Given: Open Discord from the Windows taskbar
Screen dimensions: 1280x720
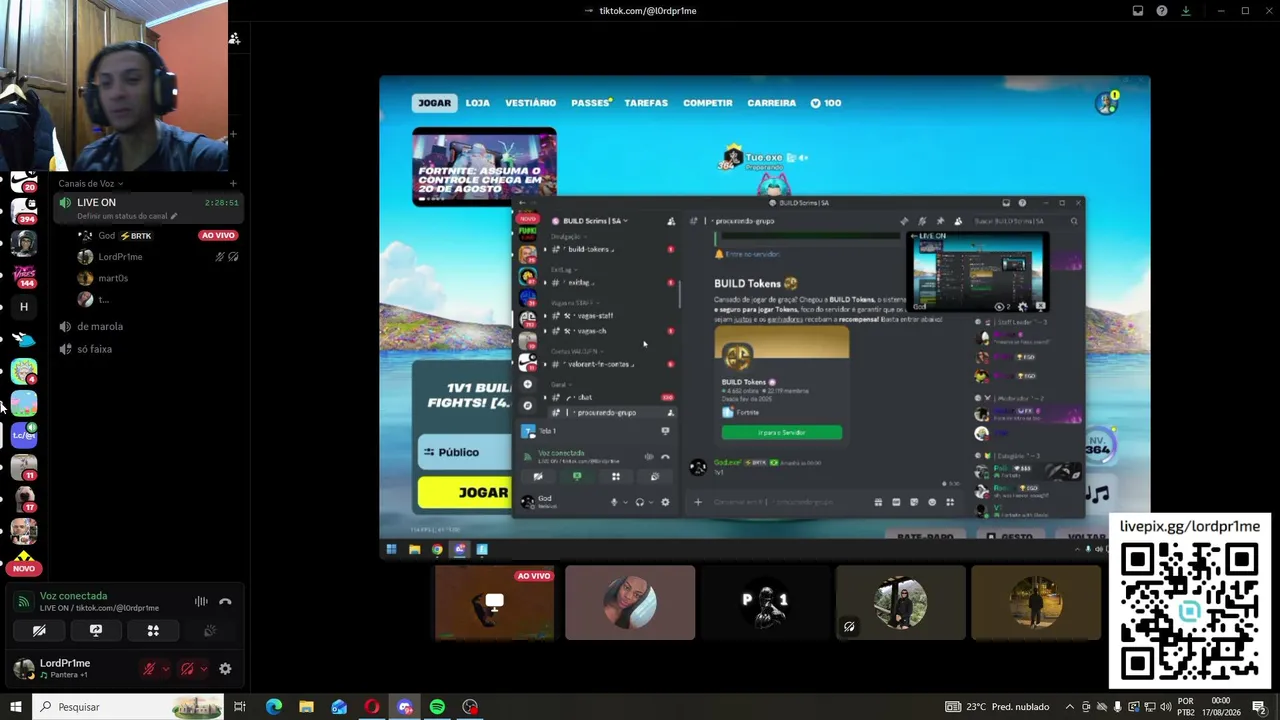Looking at the screenshot, I should click(x=405, y=707).
